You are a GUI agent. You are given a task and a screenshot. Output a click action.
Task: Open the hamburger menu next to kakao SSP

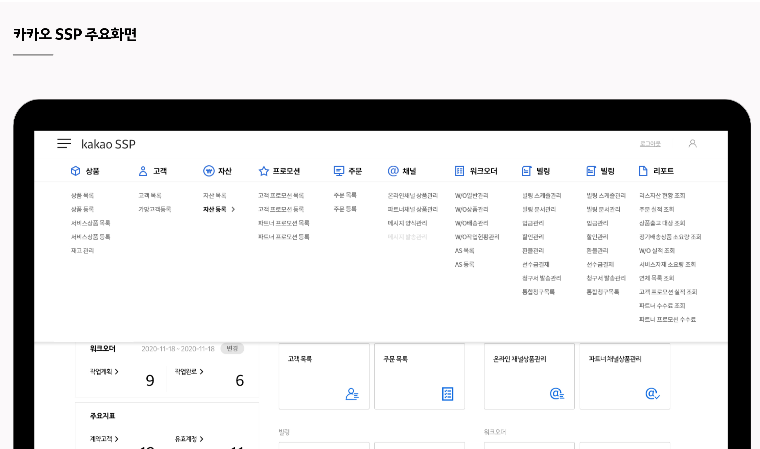64,144
